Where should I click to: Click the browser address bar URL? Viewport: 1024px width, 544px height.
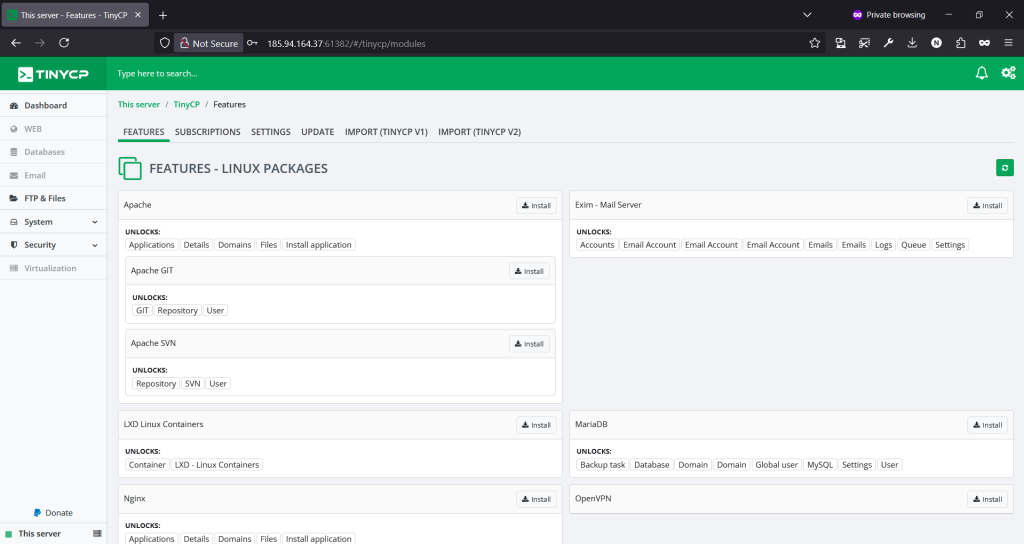346,44
